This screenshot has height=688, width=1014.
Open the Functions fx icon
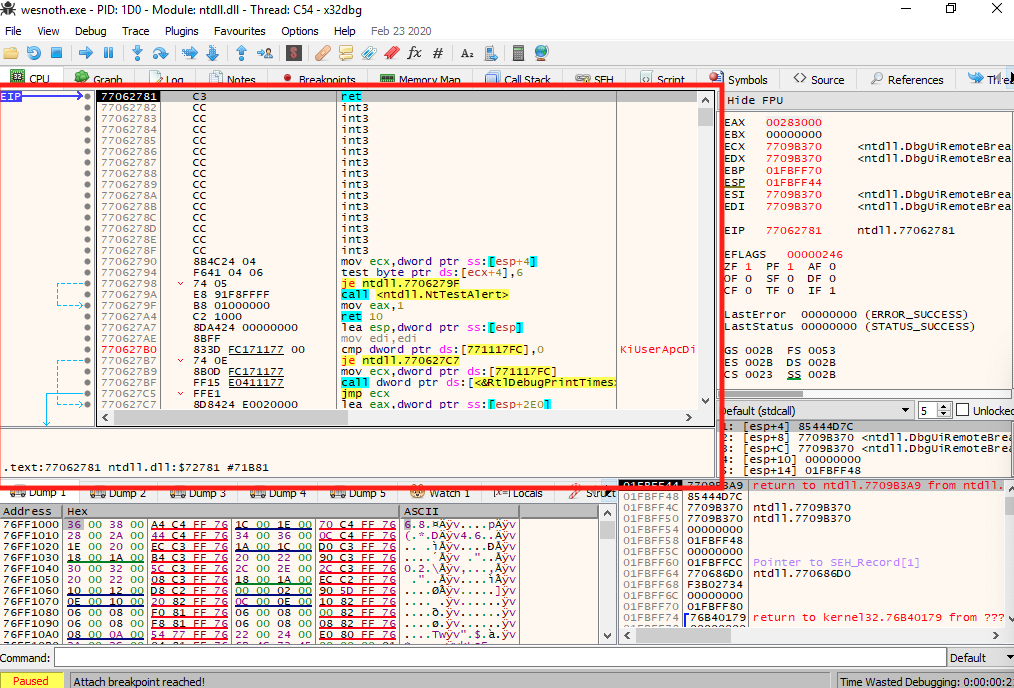pos(415,53)
